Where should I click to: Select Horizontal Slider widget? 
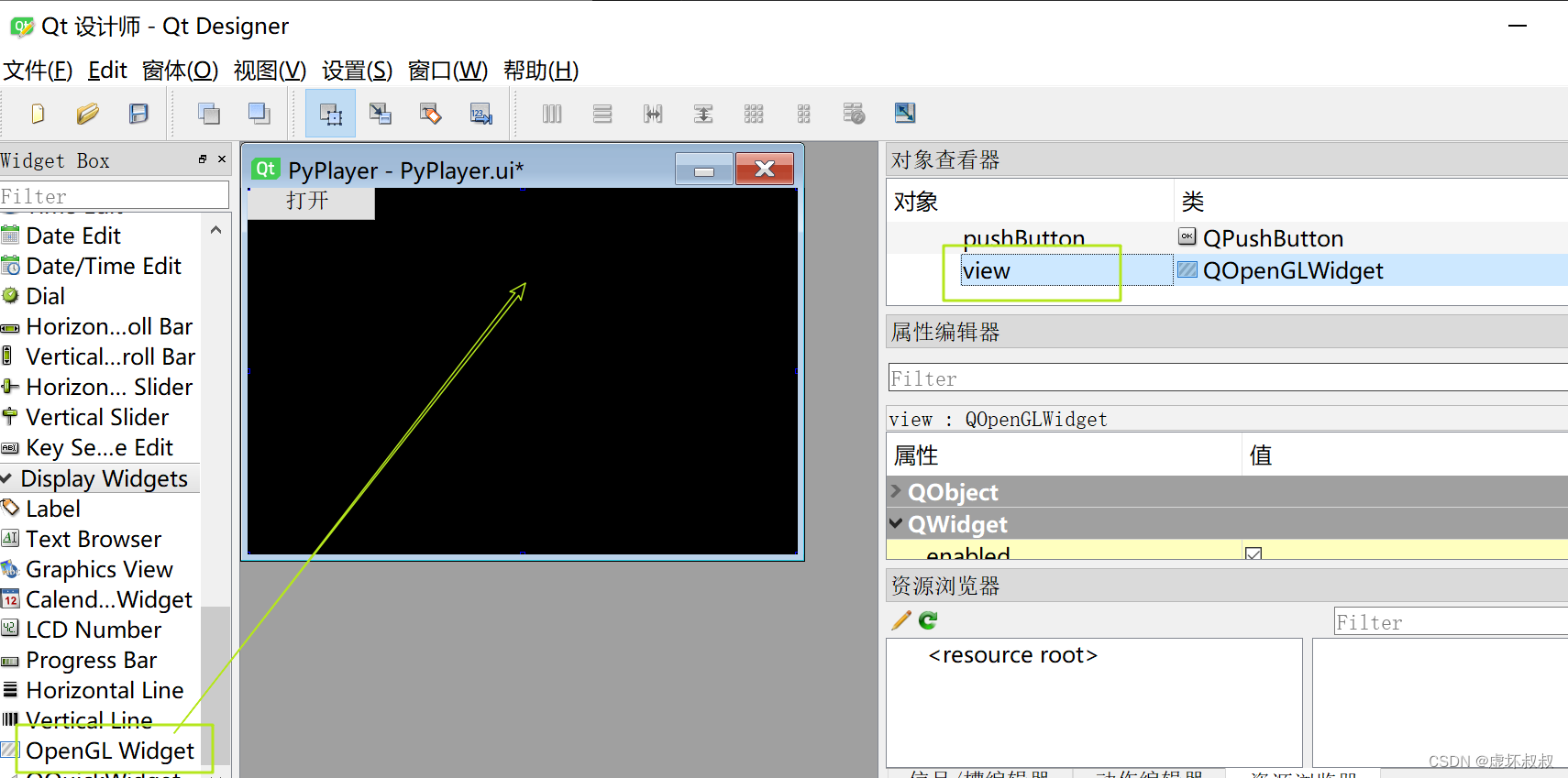(108, 387)
